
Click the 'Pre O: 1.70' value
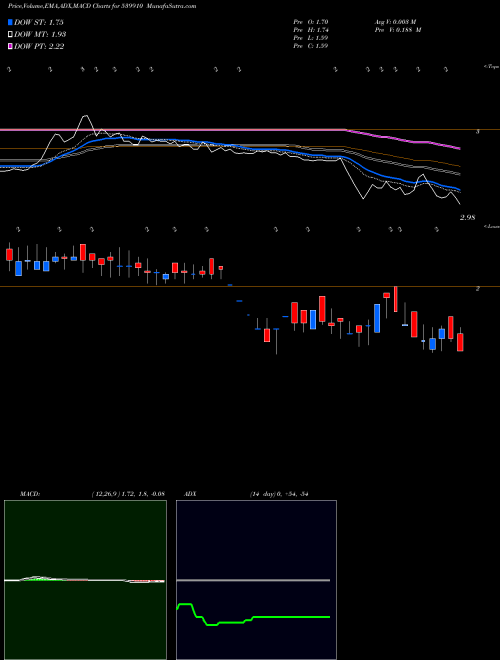[x=311, y=21]
